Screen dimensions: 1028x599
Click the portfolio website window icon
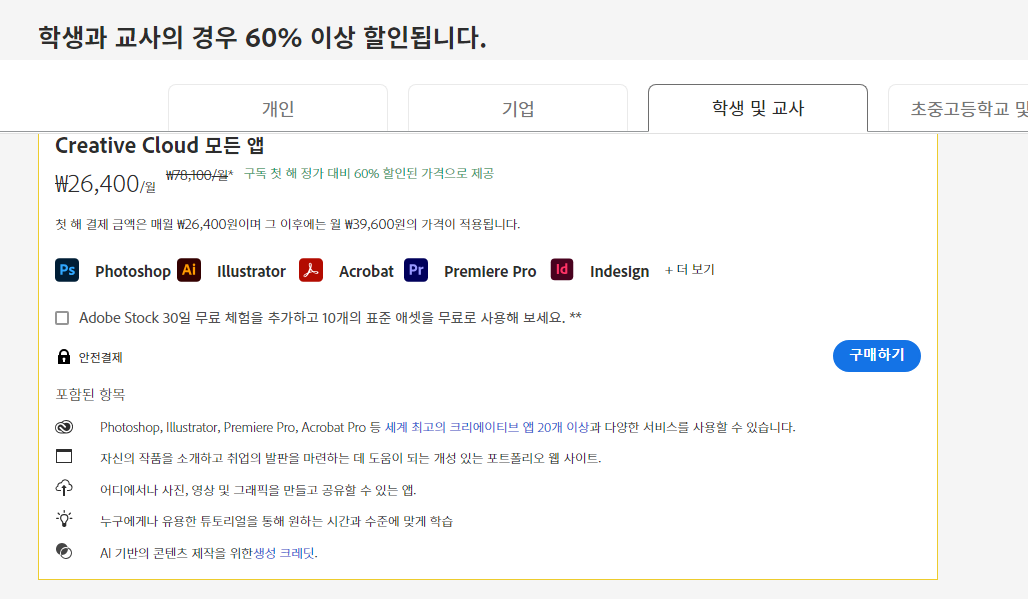(x=64, y=456)
